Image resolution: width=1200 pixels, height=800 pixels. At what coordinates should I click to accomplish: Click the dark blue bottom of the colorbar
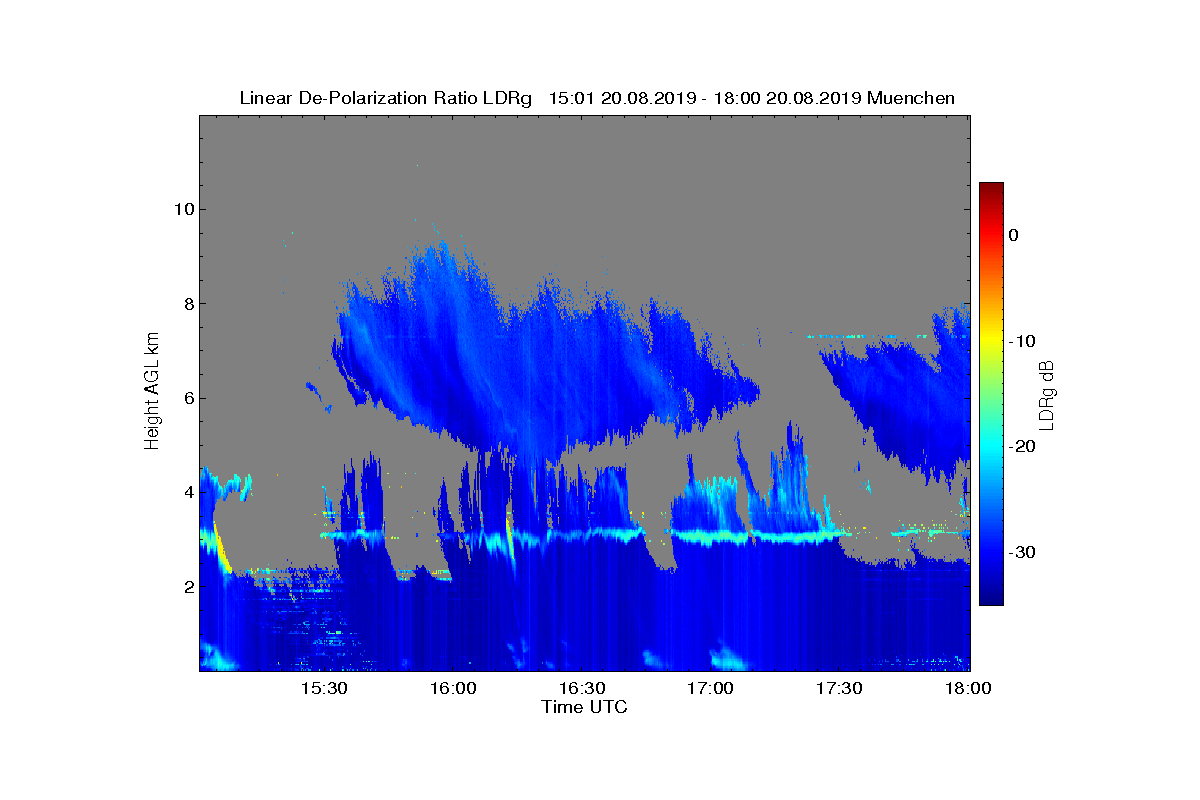[991, 596]
